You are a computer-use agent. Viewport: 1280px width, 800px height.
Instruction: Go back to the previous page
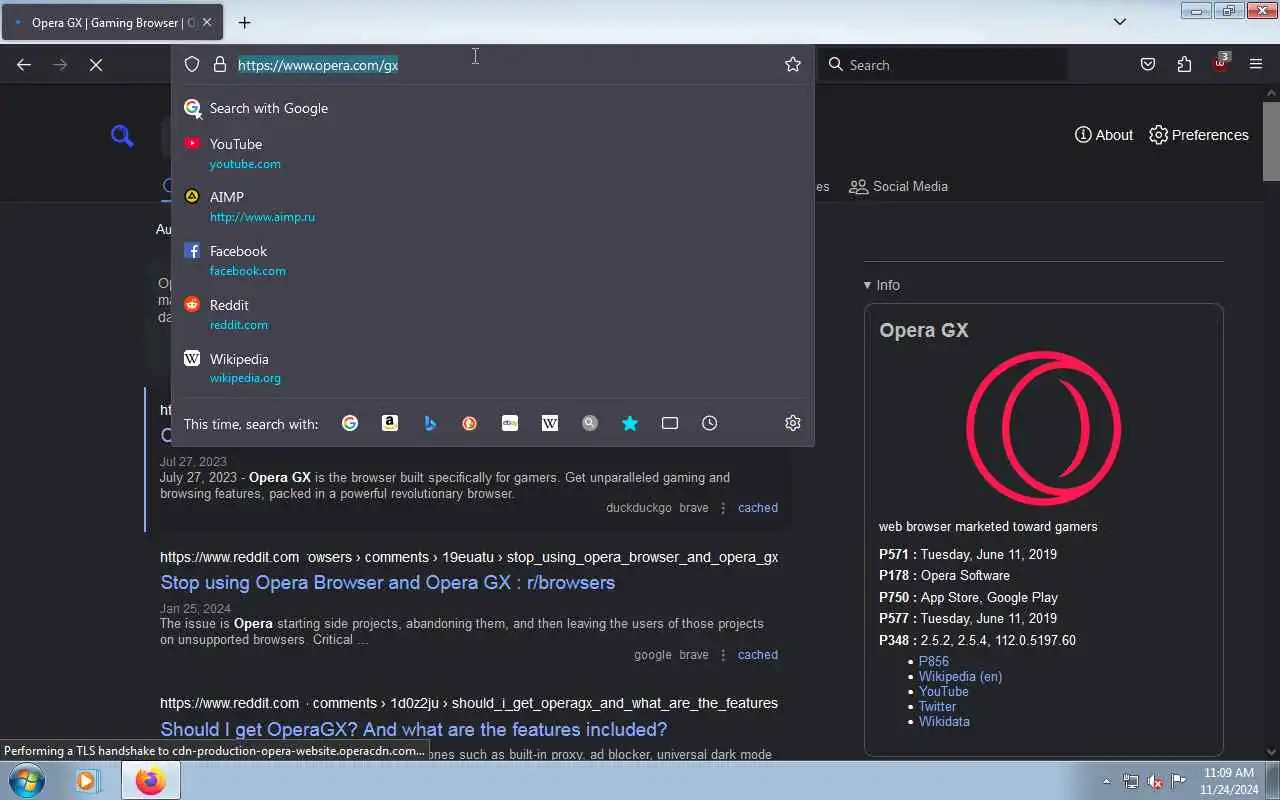tap(24, 64)
